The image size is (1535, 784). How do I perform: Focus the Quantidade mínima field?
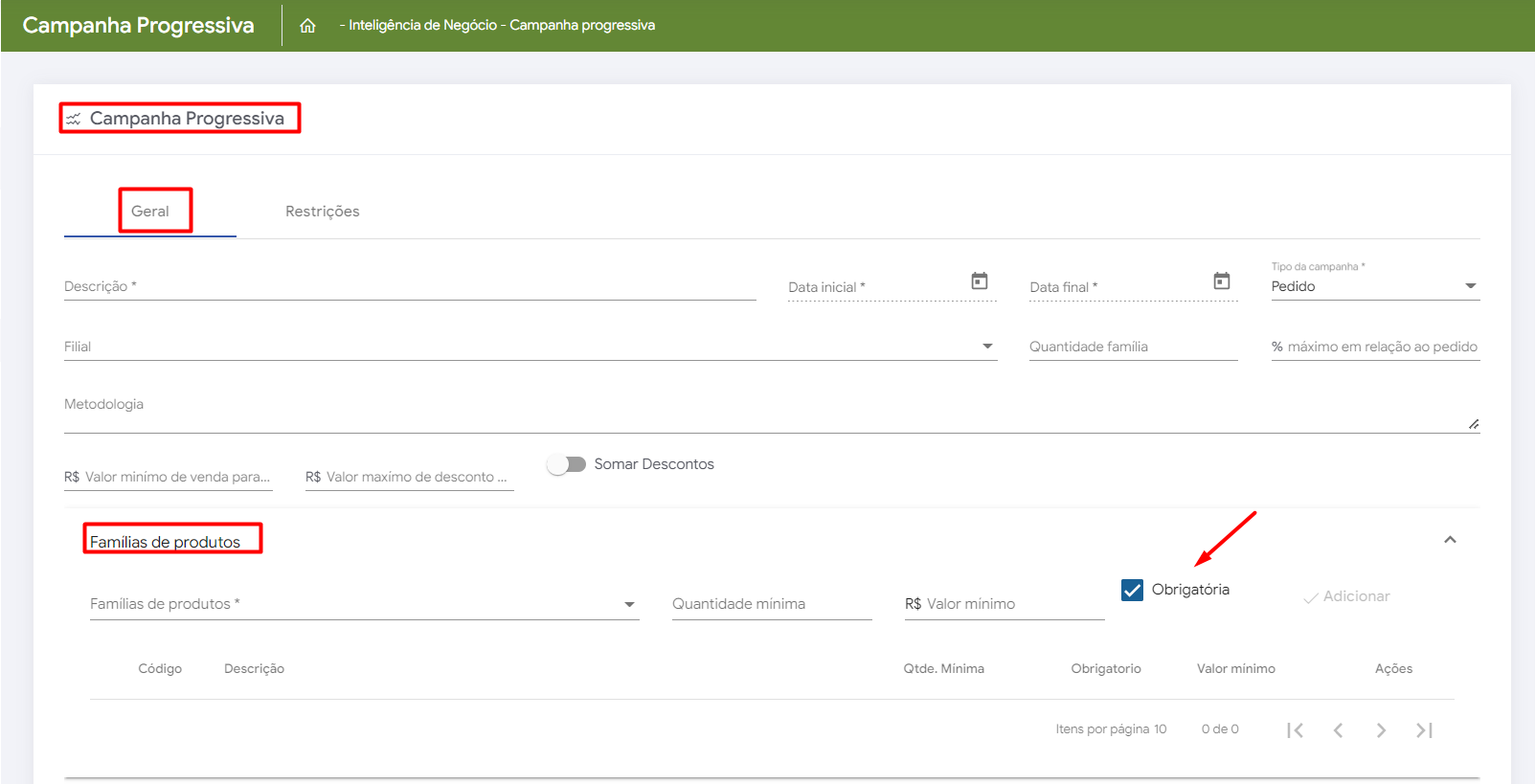click(x=771, y=604)
